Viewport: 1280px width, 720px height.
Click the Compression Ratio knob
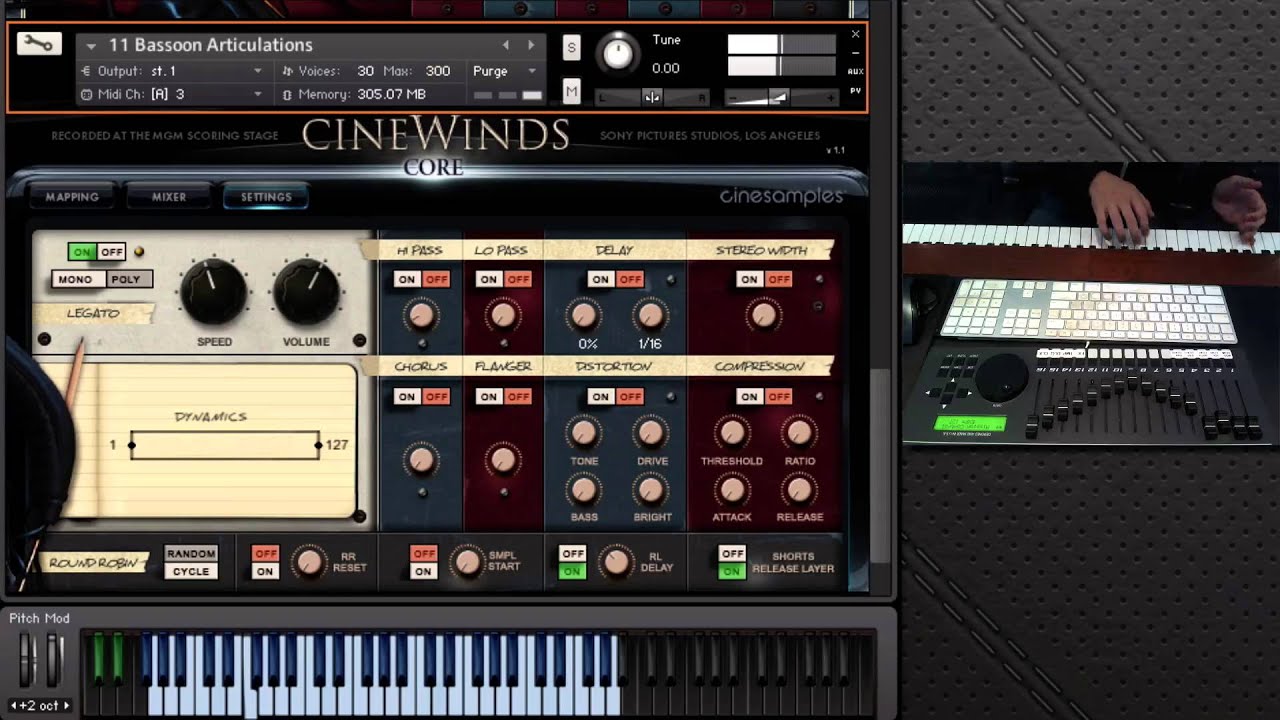point(798,433)
